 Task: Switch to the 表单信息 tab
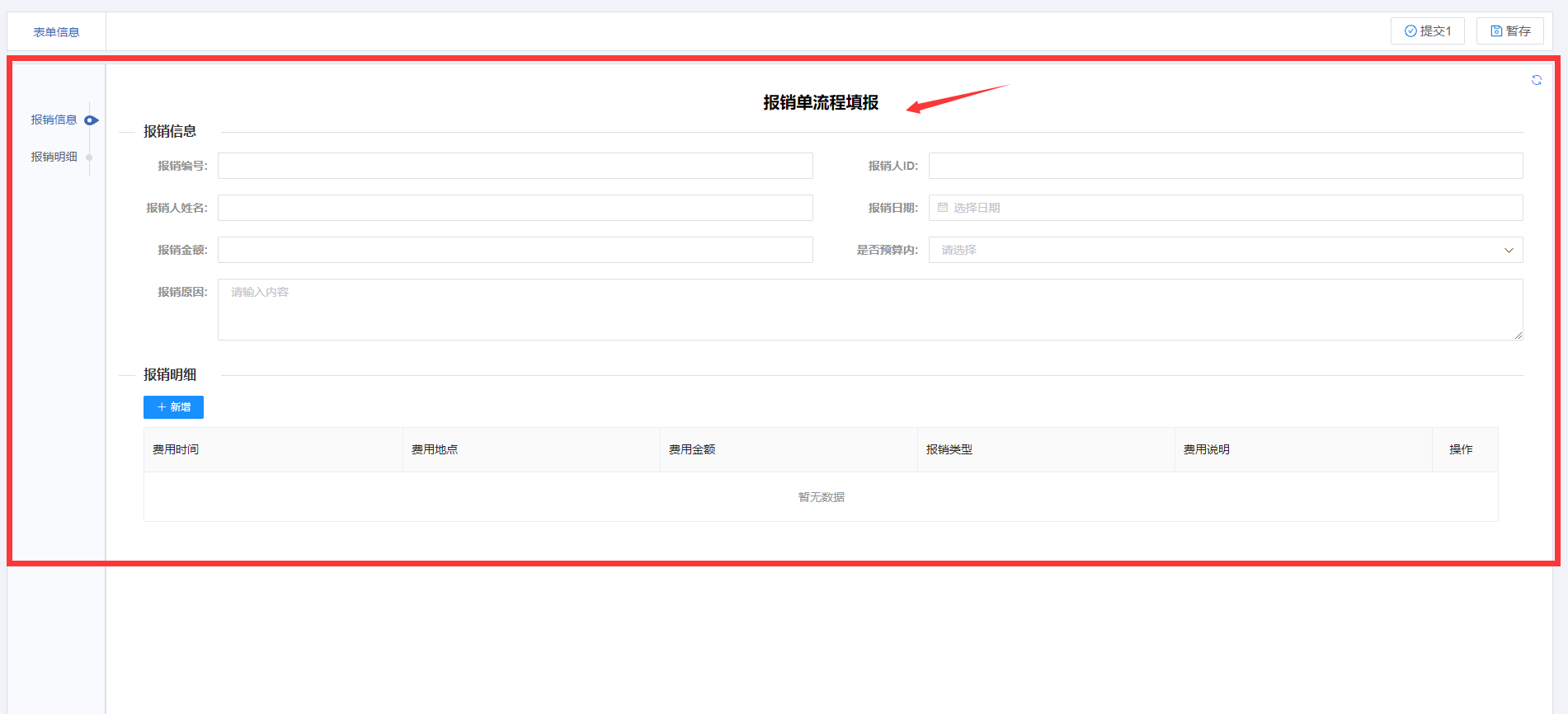click(56, 32)
